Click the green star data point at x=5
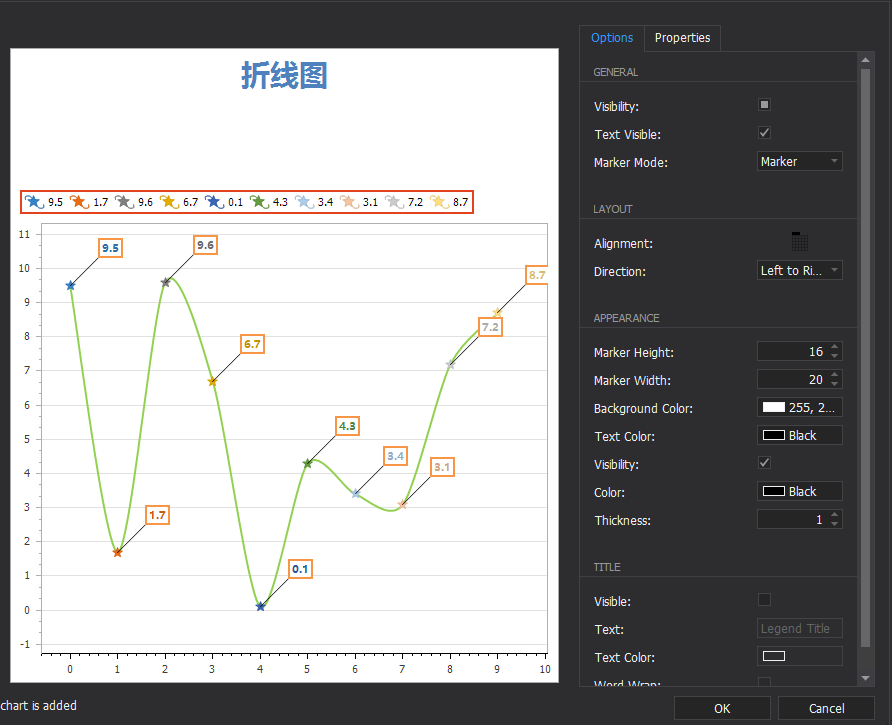Image resolution: width=892 pixels, height=725 pixels. pyautogui.click(x=308, y=463)
